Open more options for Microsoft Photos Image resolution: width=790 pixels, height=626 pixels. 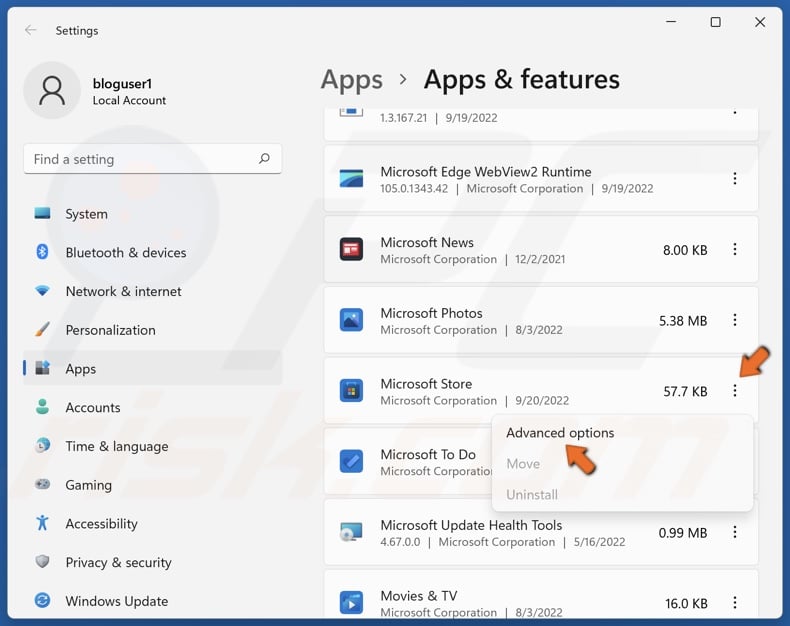coord(735,320)
